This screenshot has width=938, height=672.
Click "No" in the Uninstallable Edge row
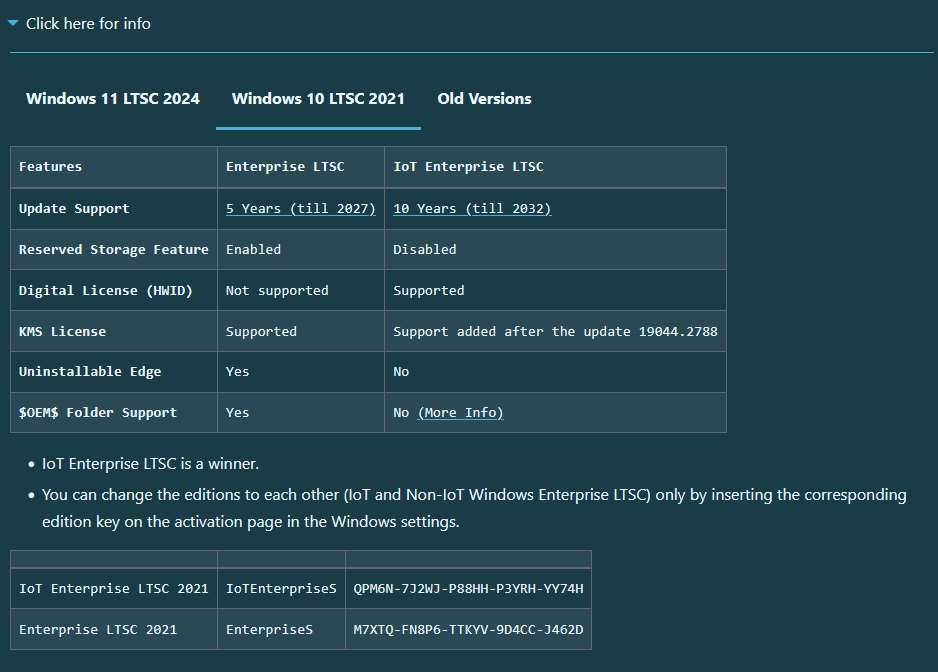tap(555, 372)
